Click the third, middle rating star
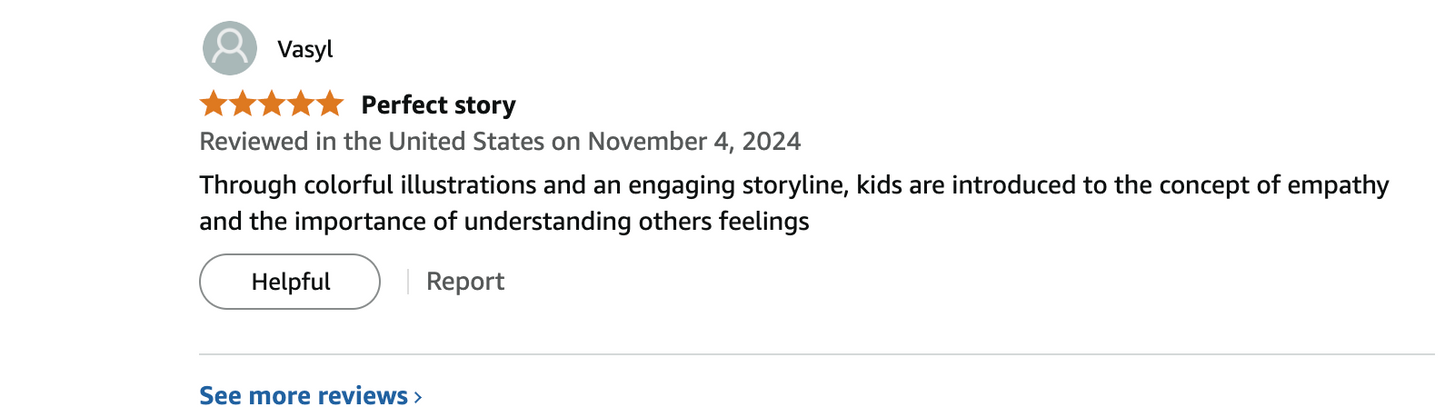The height and width of the screenshot is (407, 1445). point(271,104)
